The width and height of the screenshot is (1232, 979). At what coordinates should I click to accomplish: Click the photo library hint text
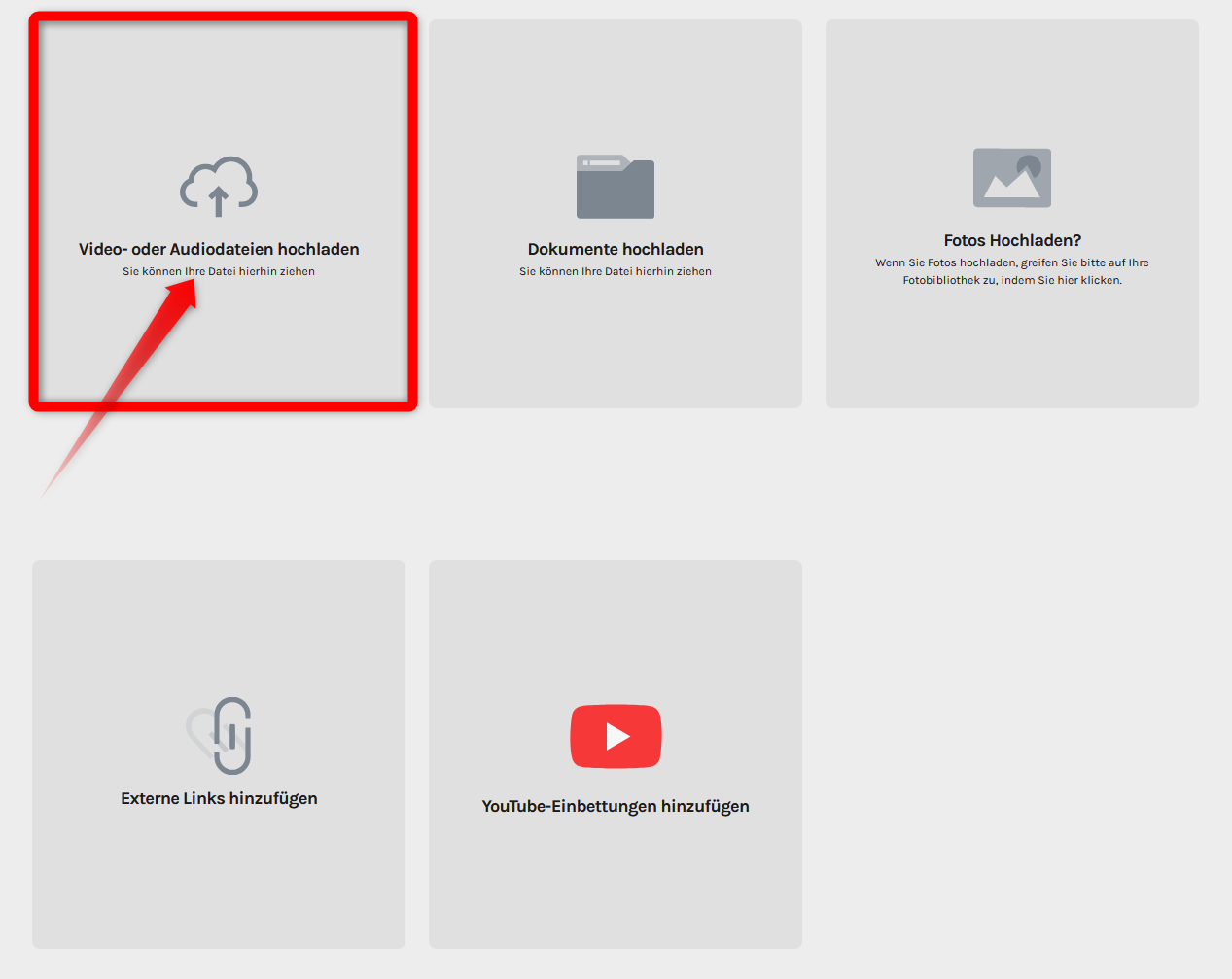1012,271
